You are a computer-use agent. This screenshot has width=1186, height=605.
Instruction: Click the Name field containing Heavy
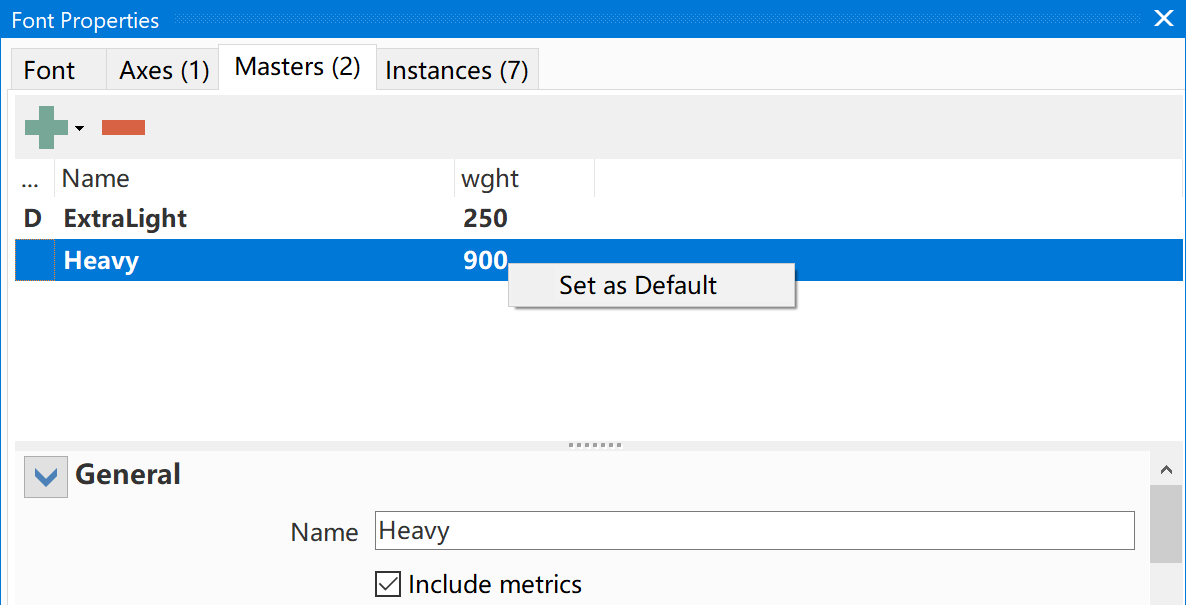point(755,531)
